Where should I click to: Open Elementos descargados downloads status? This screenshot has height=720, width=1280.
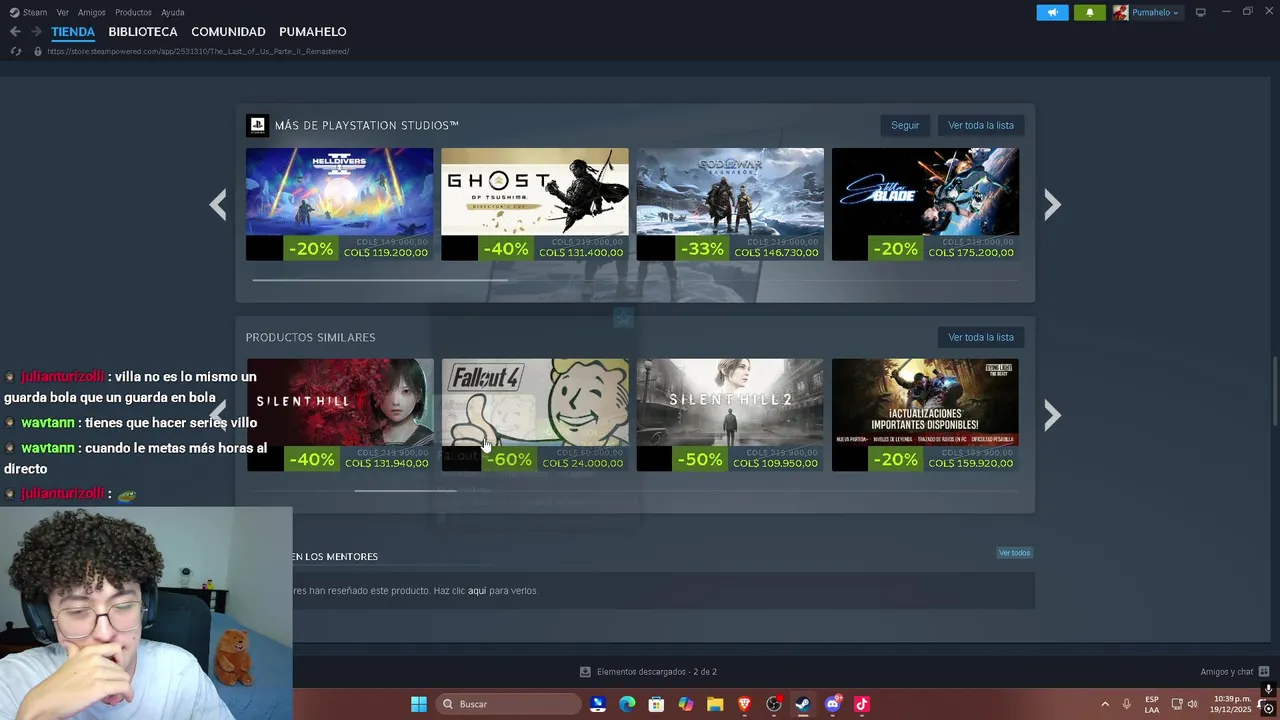coord(648,672)
